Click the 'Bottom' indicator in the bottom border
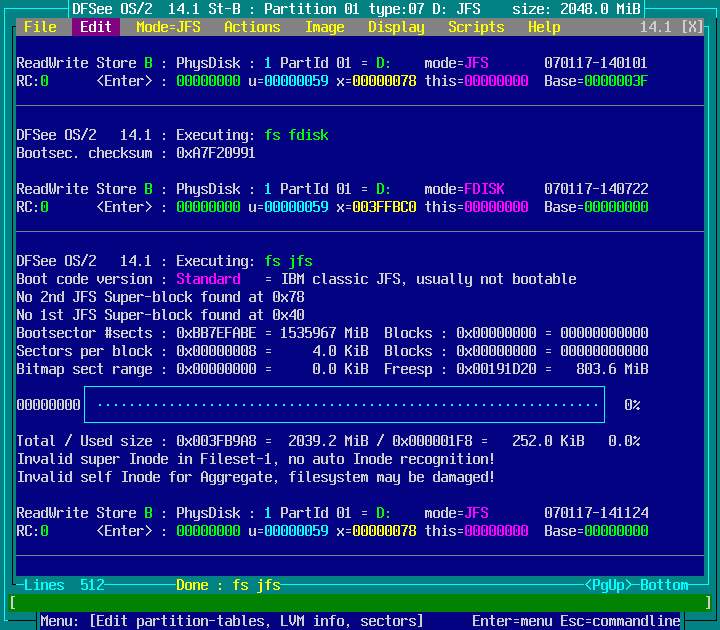 tap(664, 585)
